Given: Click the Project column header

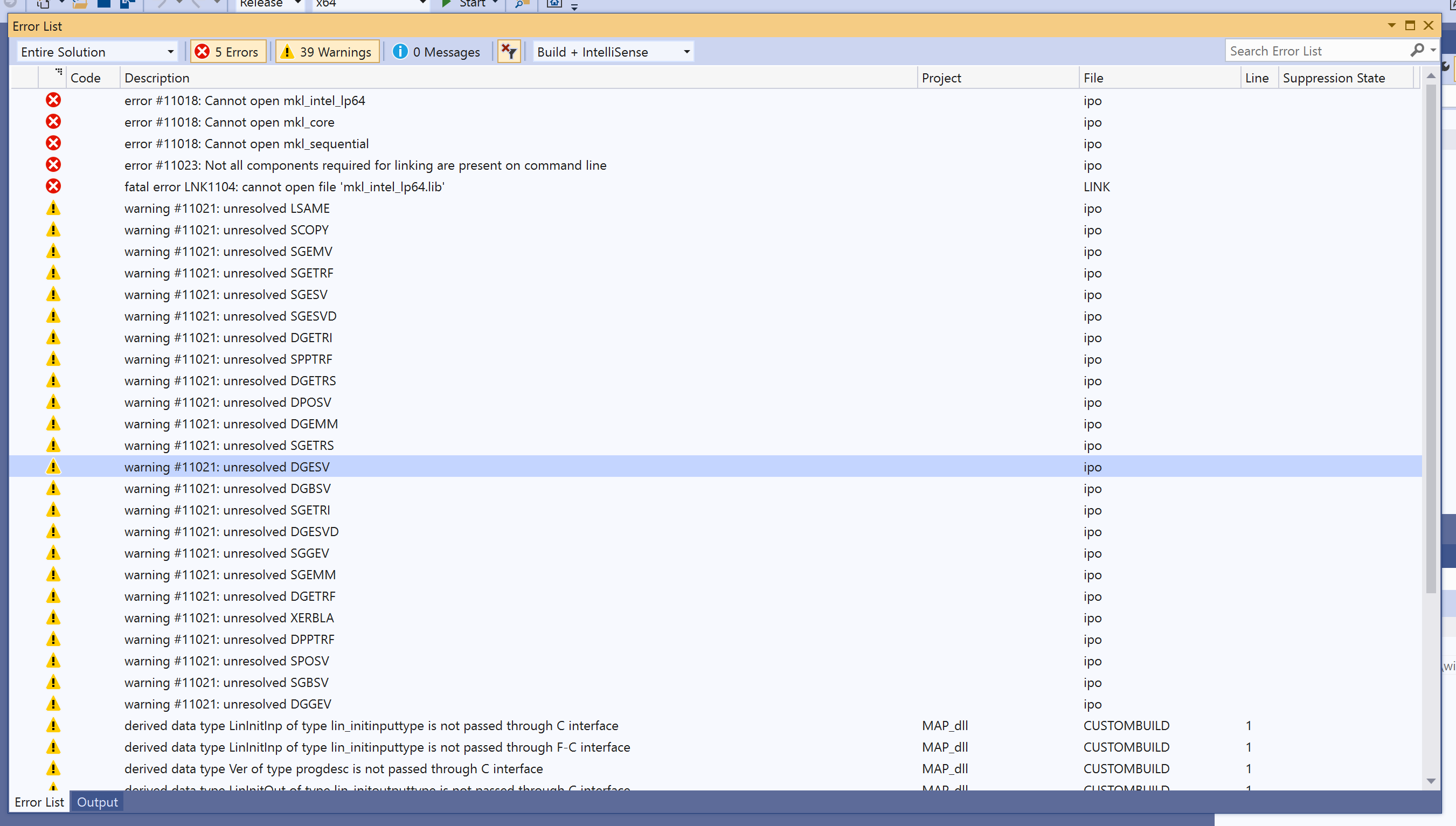Looking at the screenshot, I should [941, 78].
